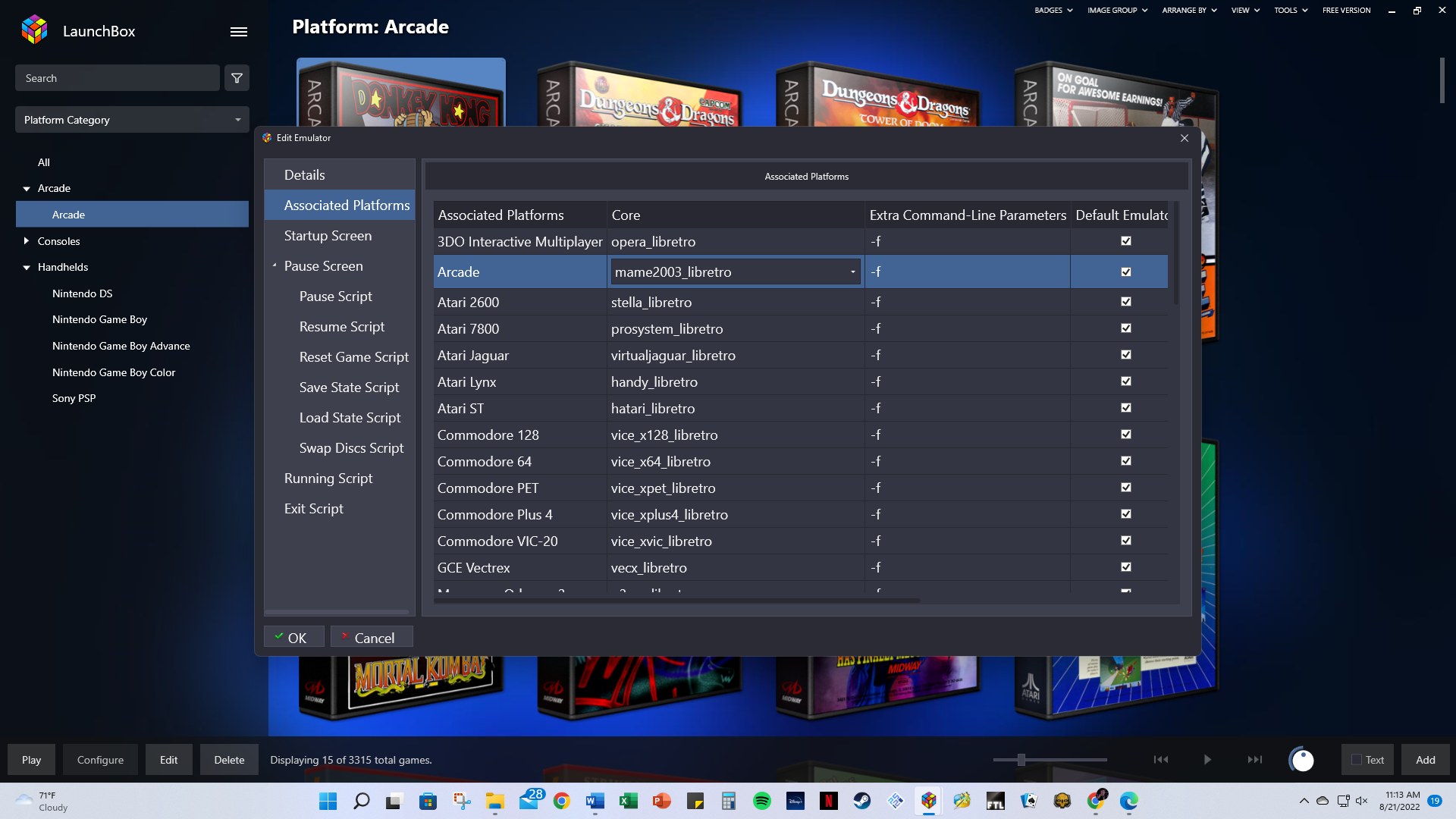Open the Platform Category dropdown
The image size is (1456, 819).
pos(132,120)
